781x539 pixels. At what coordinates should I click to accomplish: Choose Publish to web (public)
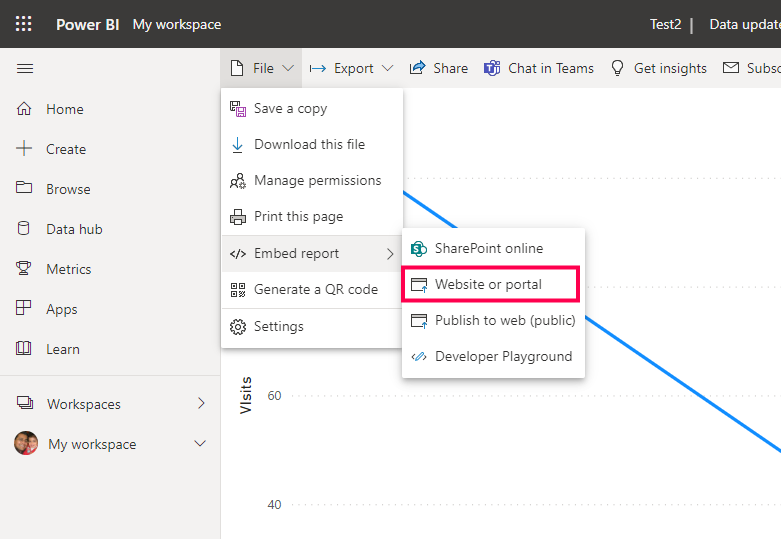pyautogui.click(x=504, y=320)
